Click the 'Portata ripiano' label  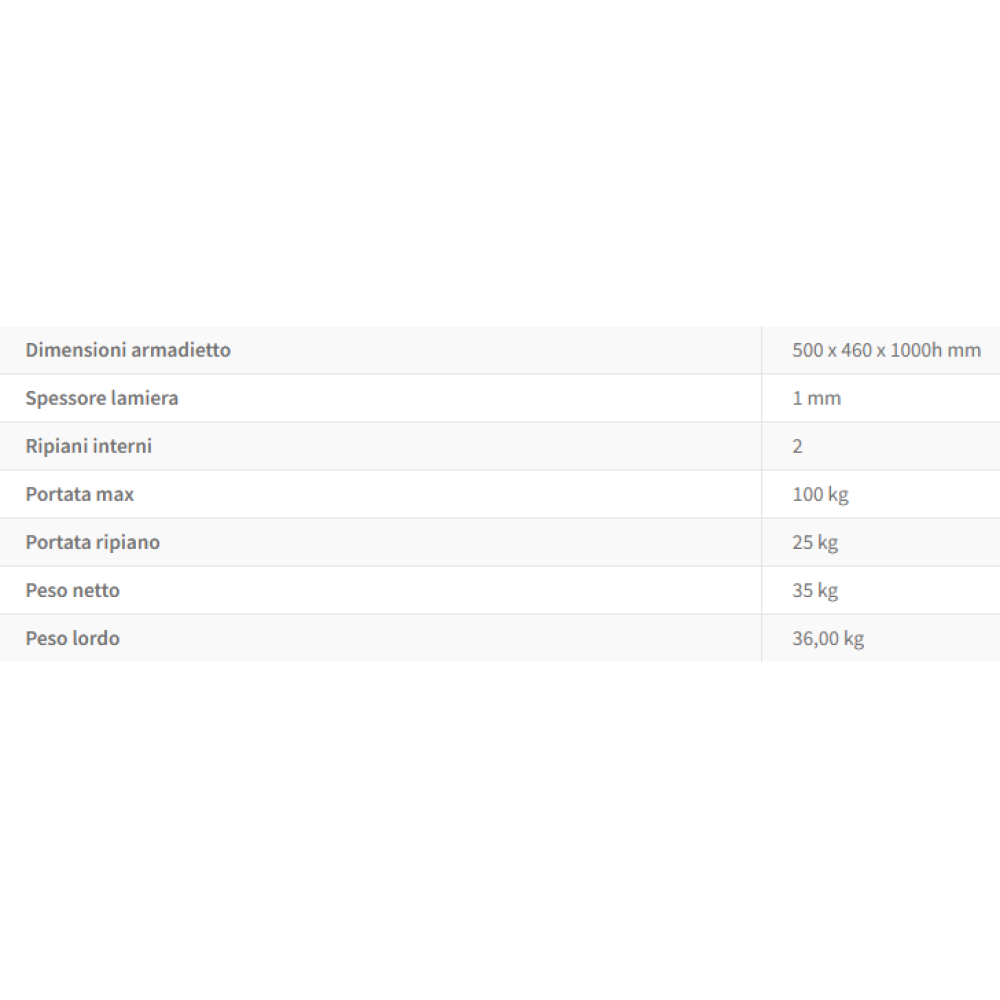click(93, 542)
